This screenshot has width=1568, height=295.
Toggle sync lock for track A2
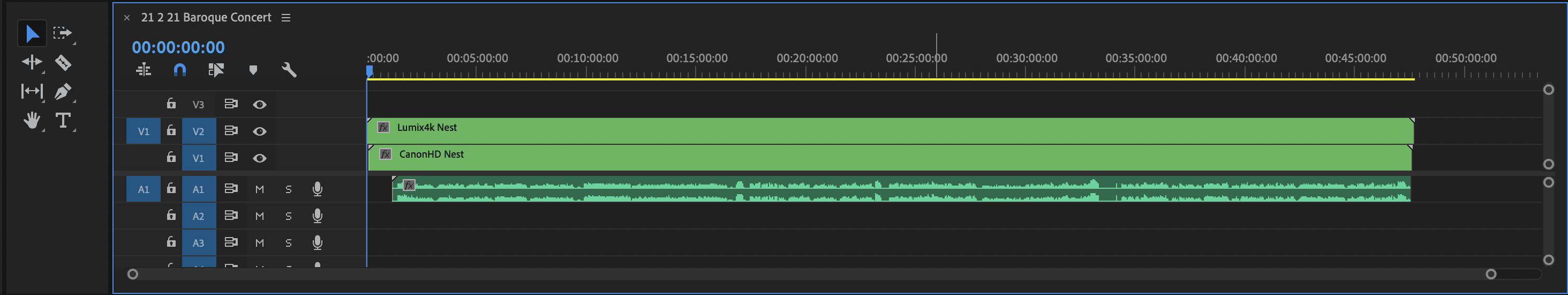click(x=231, y=215)
